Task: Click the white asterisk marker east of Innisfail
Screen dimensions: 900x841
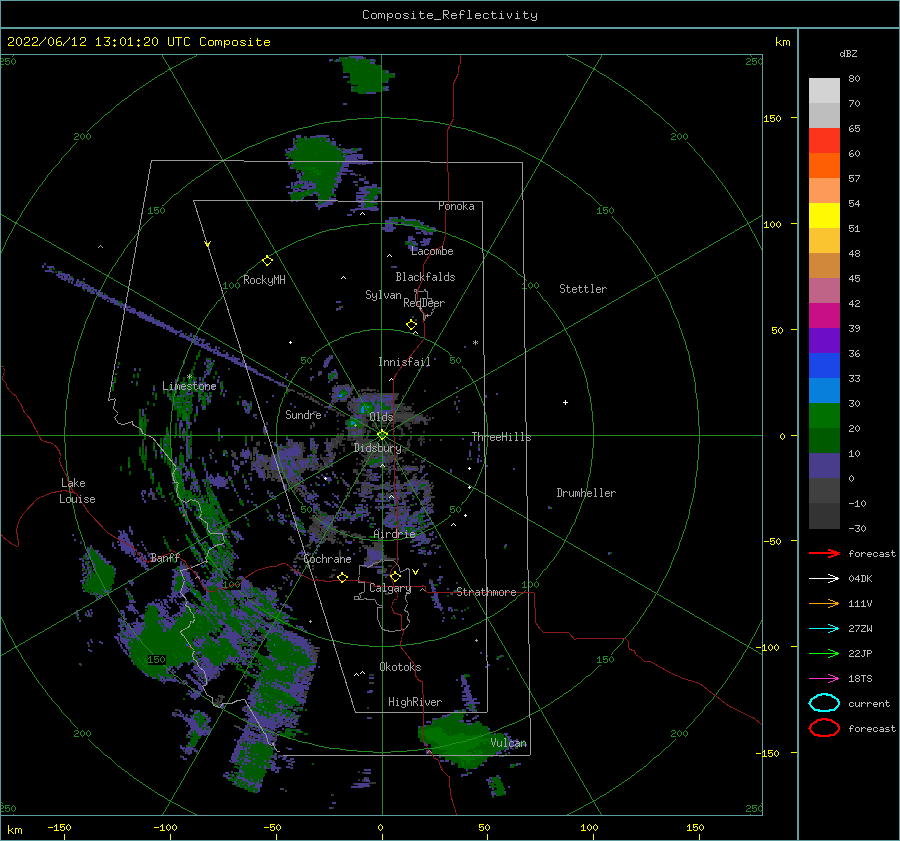Action: click(475, 343)
